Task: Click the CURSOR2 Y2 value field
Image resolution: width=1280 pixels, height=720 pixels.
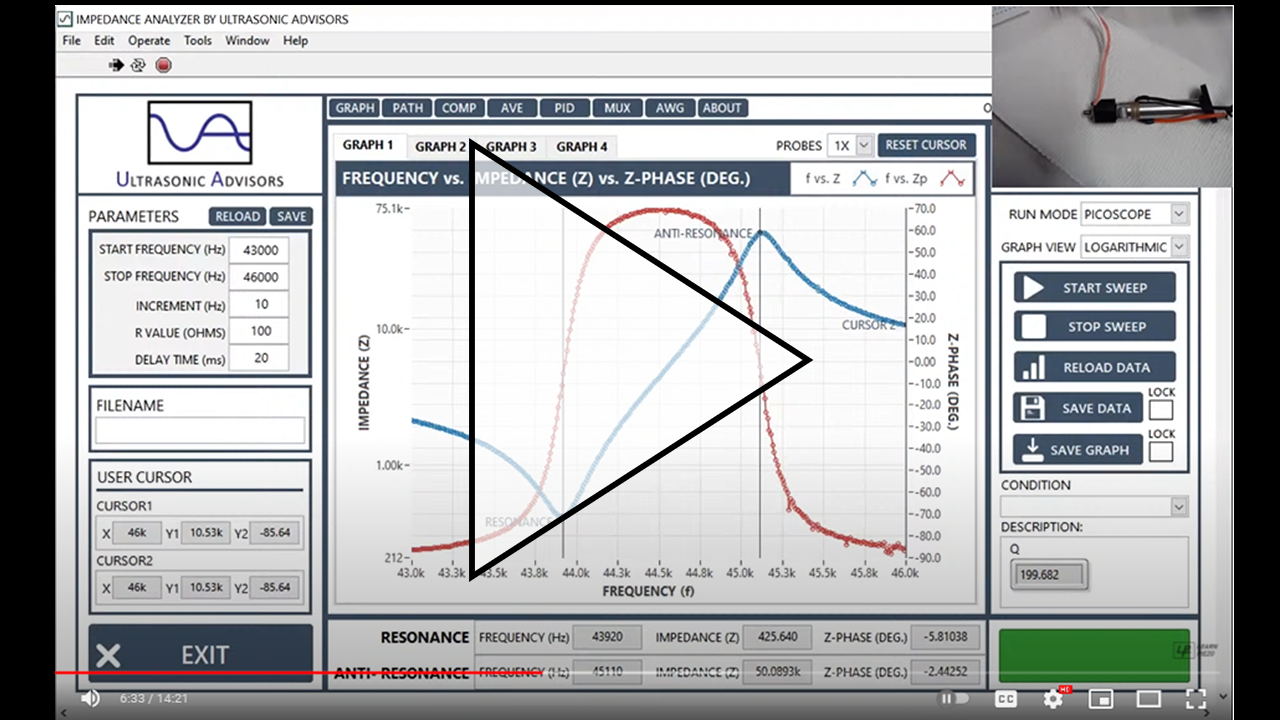Action: pos(274,588)
